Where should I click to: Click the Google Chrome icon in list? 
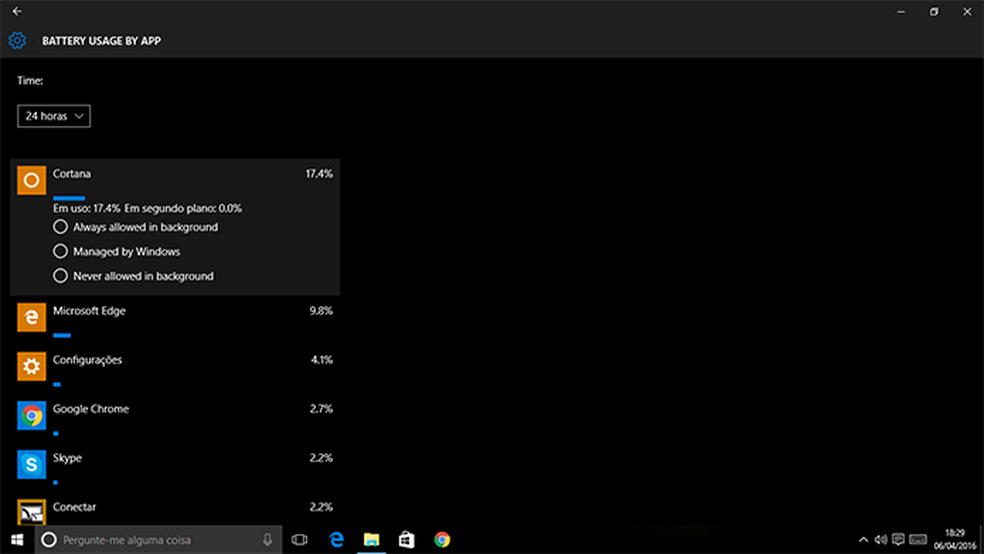[31, 415]
